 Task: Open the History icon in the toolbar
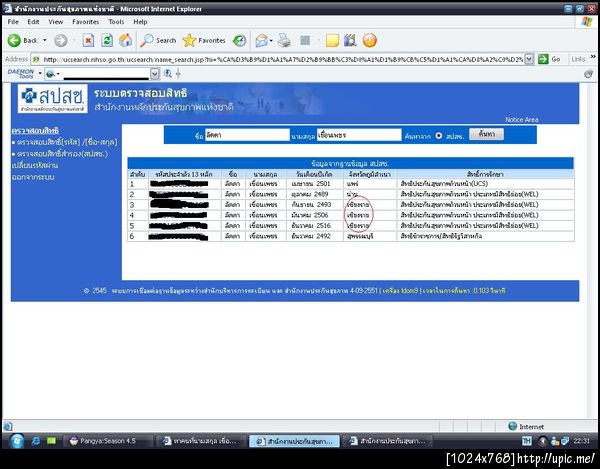click(240, 40)
